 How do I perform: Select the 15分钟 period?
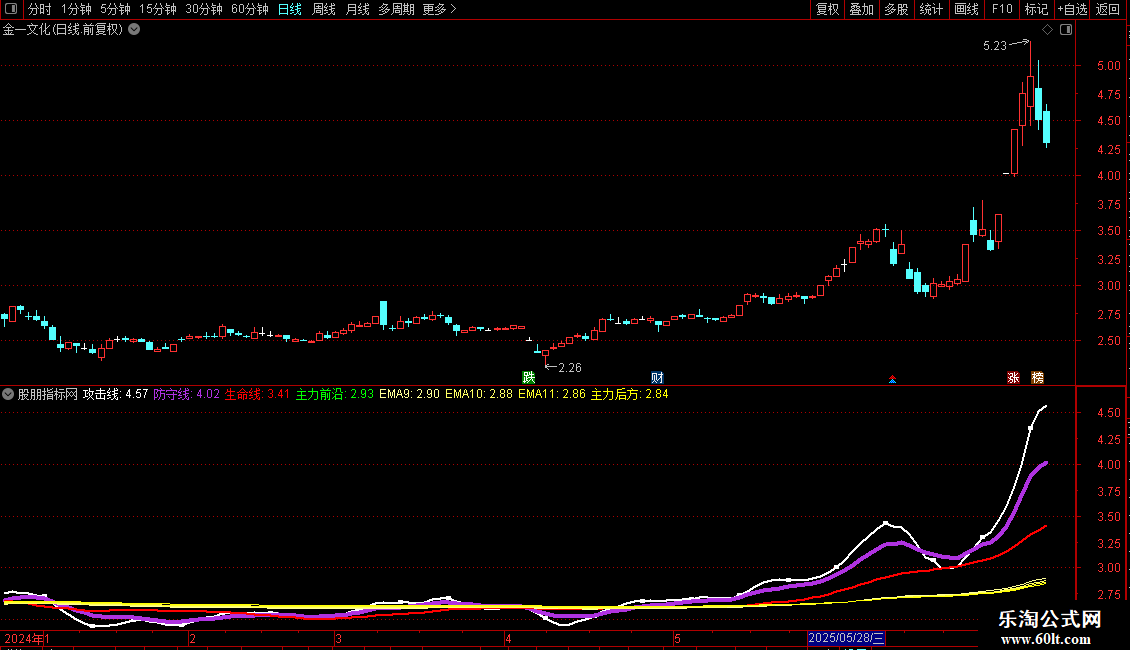[x=157, y=9]
